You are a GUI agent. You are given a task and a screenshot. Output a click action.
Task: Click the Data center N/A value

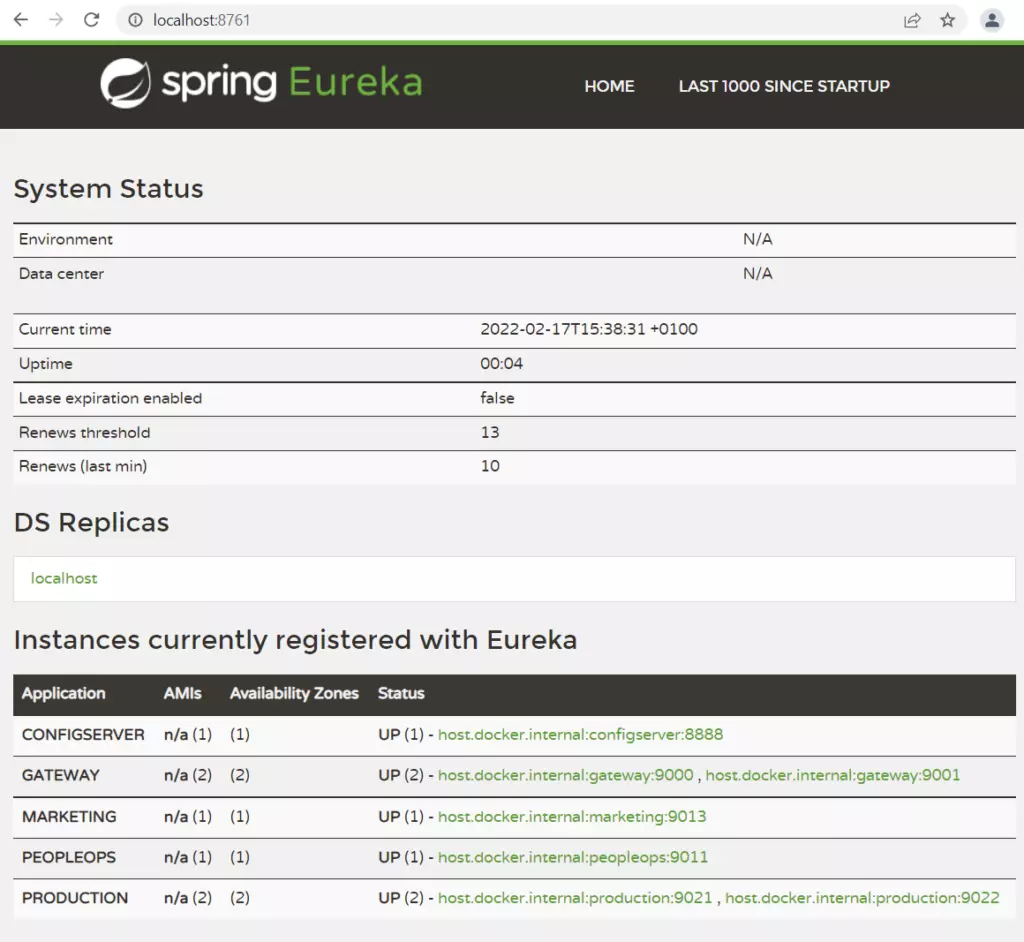[x=758, y=273]
